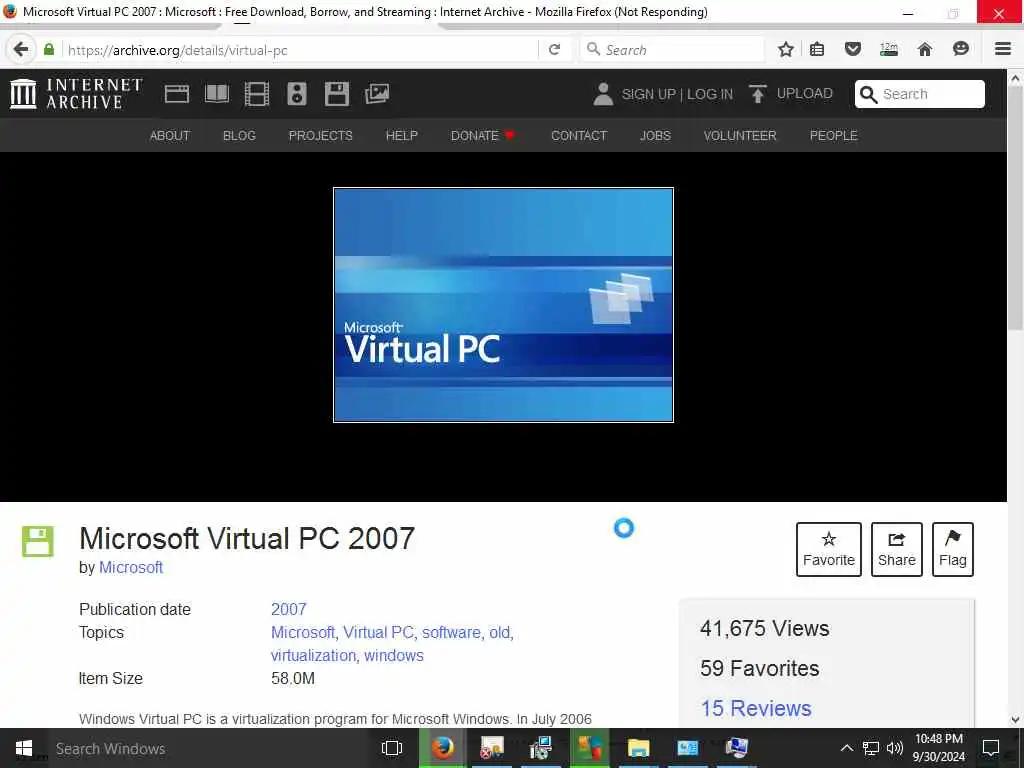The image size is (1024, 768).
Task: Click the SIGN UP link
Action: (x=648, y=94)
